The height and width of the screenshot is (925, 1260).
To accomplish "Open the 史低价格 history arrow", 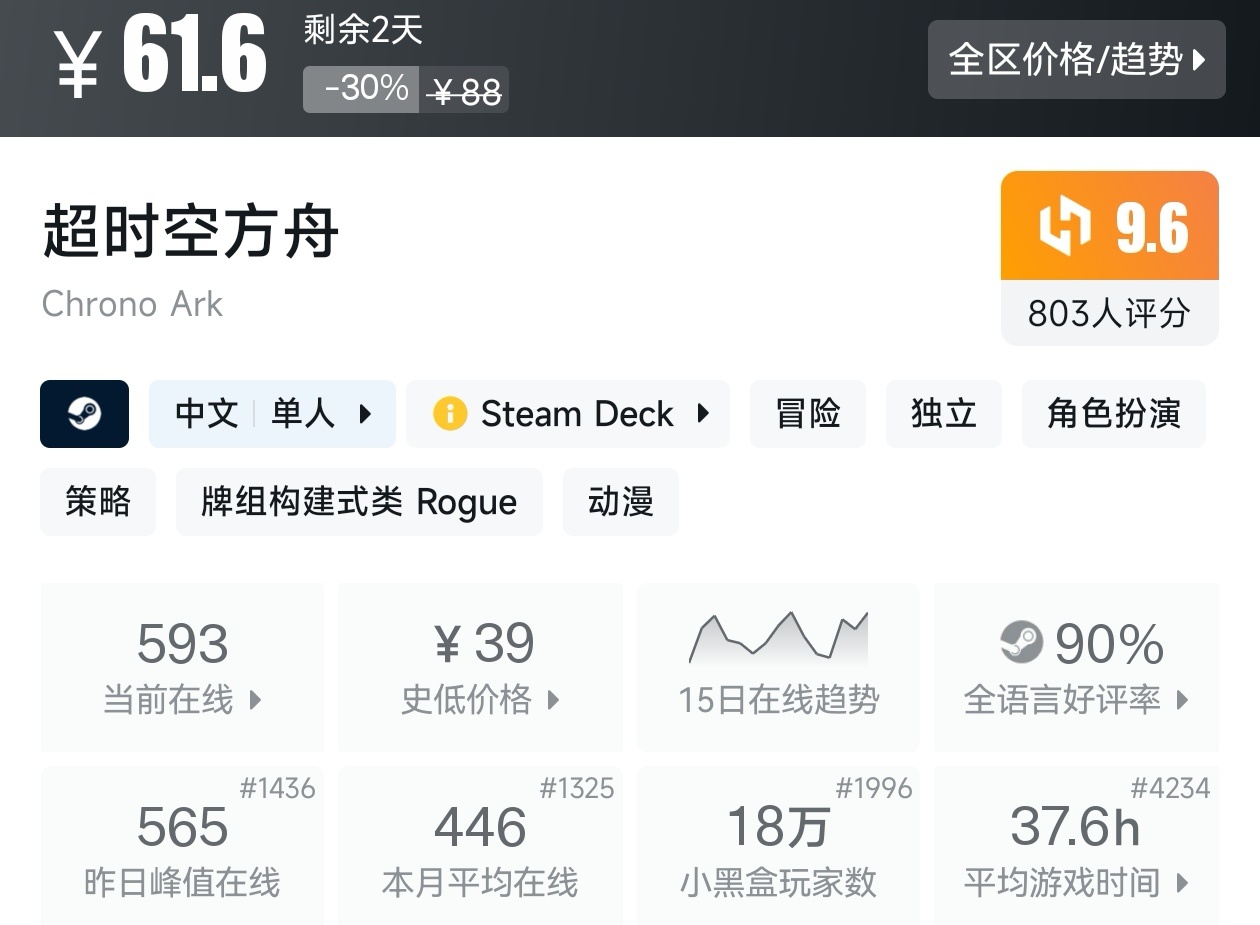I will click(x=553, y=700).
